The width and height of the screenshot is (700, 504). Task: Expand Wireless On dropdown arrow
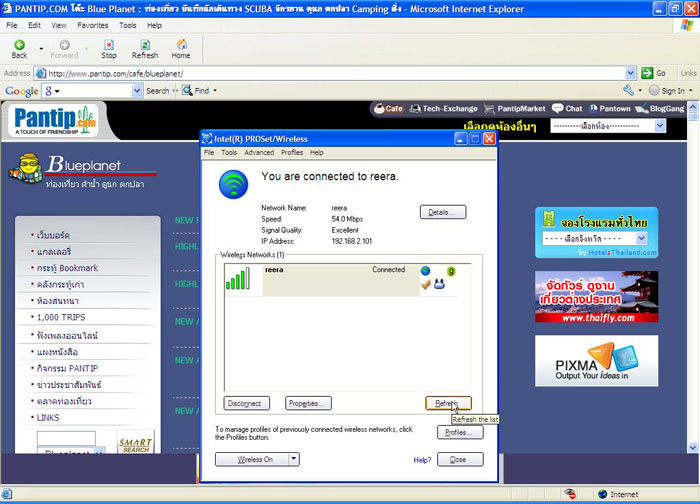tap(294, 459)
